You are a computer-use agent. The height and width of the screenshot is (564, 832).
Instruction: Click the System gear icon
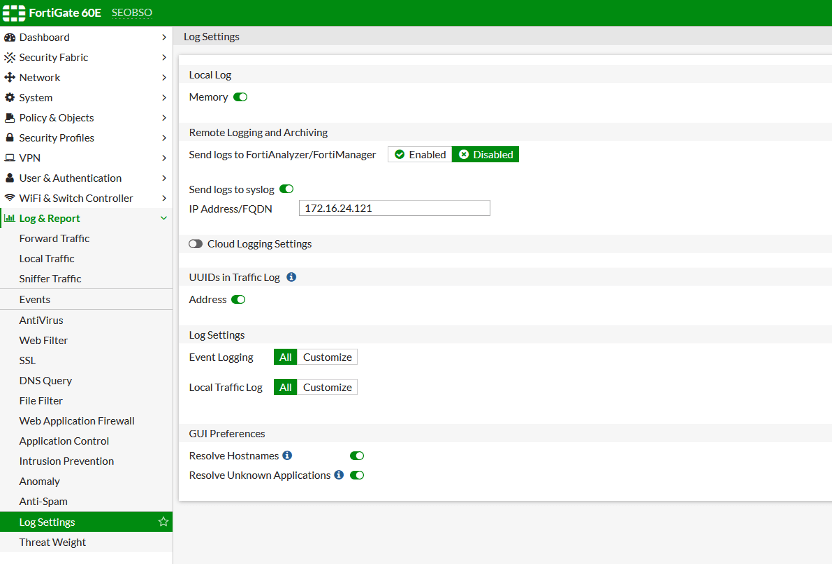pos(10,98)
